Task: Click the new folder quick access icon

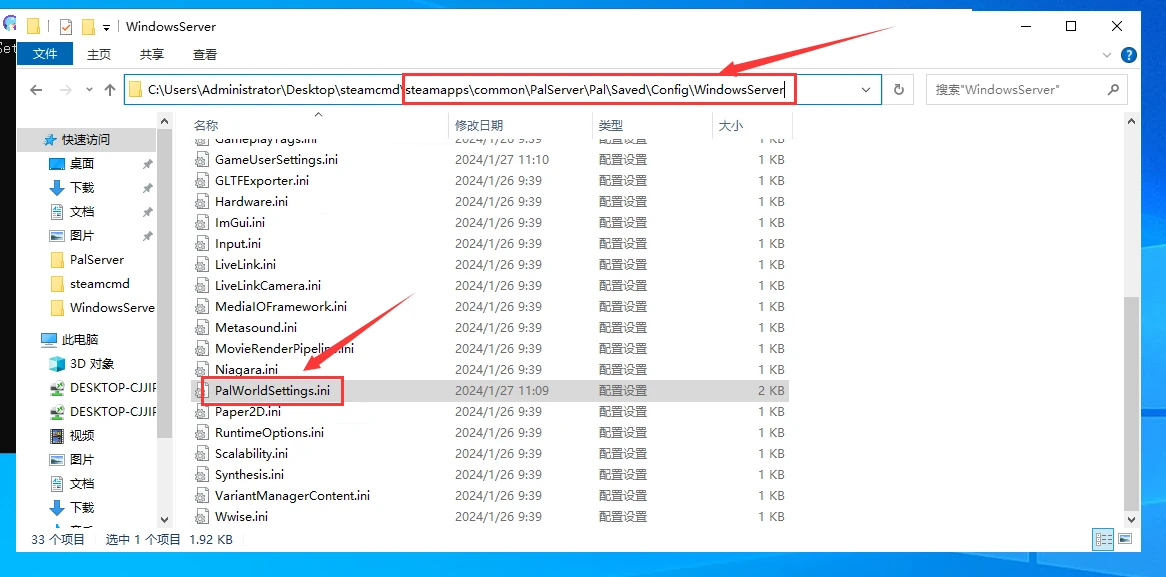Action: click(x=88, y=27)
